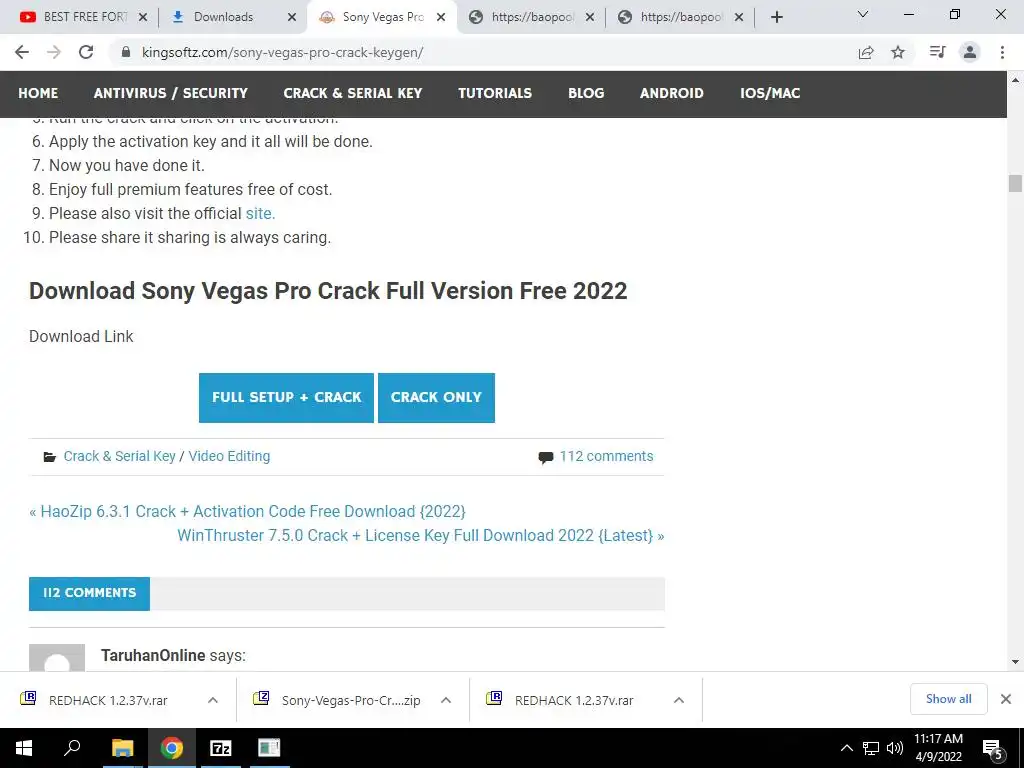Click the TaruhanOnline commenter name
The image size is (1024, 768).
tap(153, 655)
